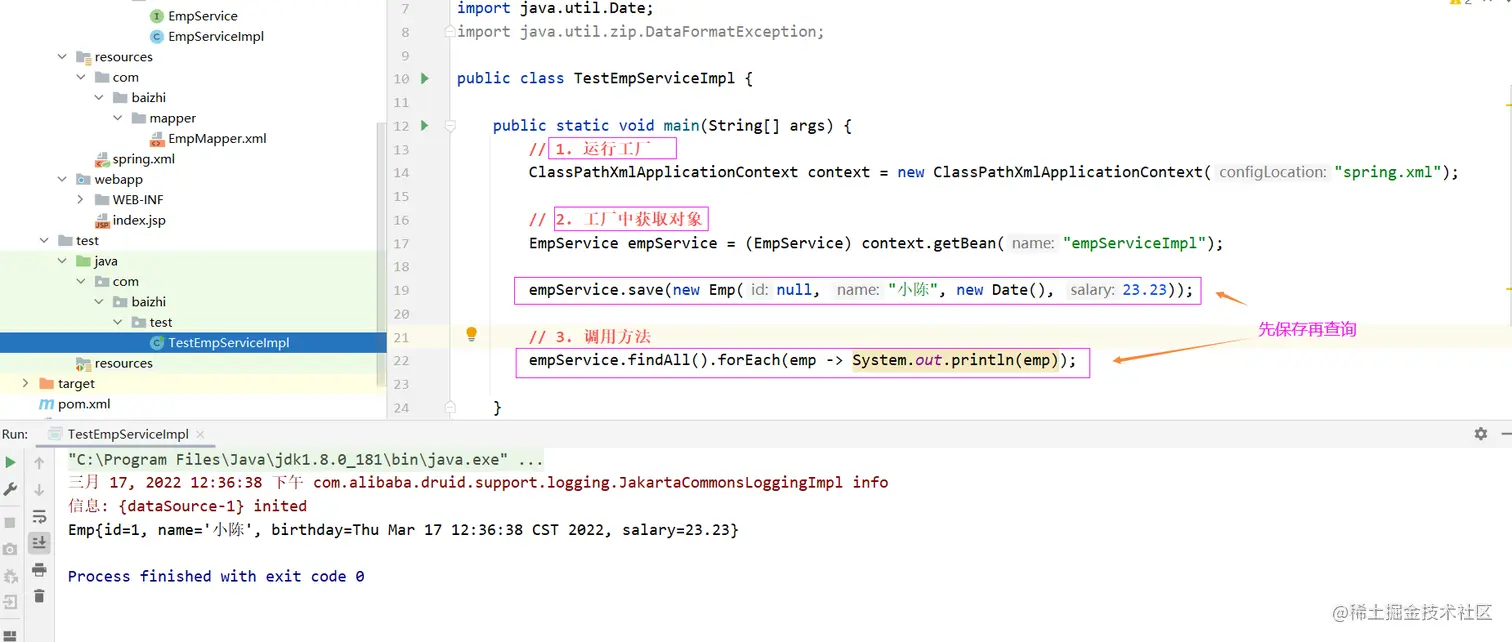Click the empService.findAll code line

[x=802, y=360]
